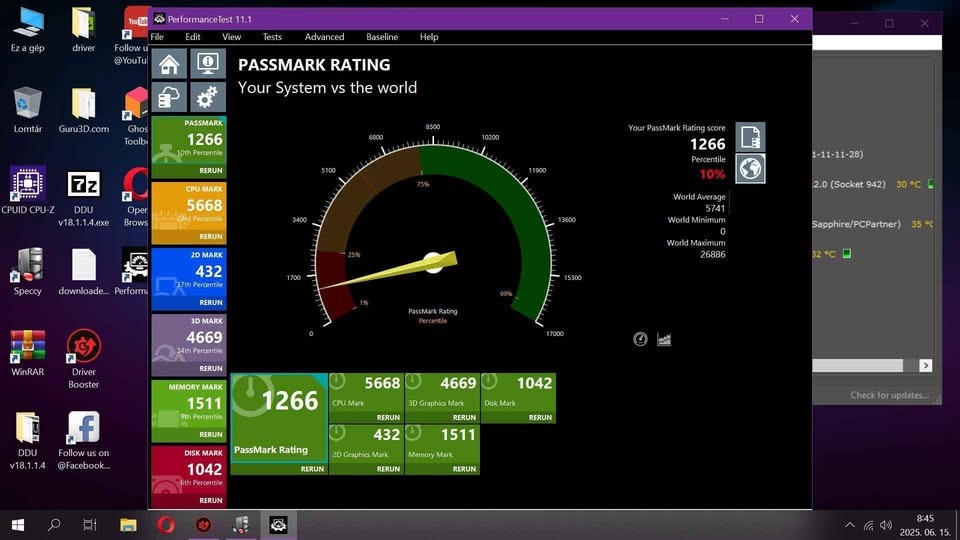Viewport: 960px width, 540px height.
Task: Show hidden tray icons chevron
Action: click(850, 525)
